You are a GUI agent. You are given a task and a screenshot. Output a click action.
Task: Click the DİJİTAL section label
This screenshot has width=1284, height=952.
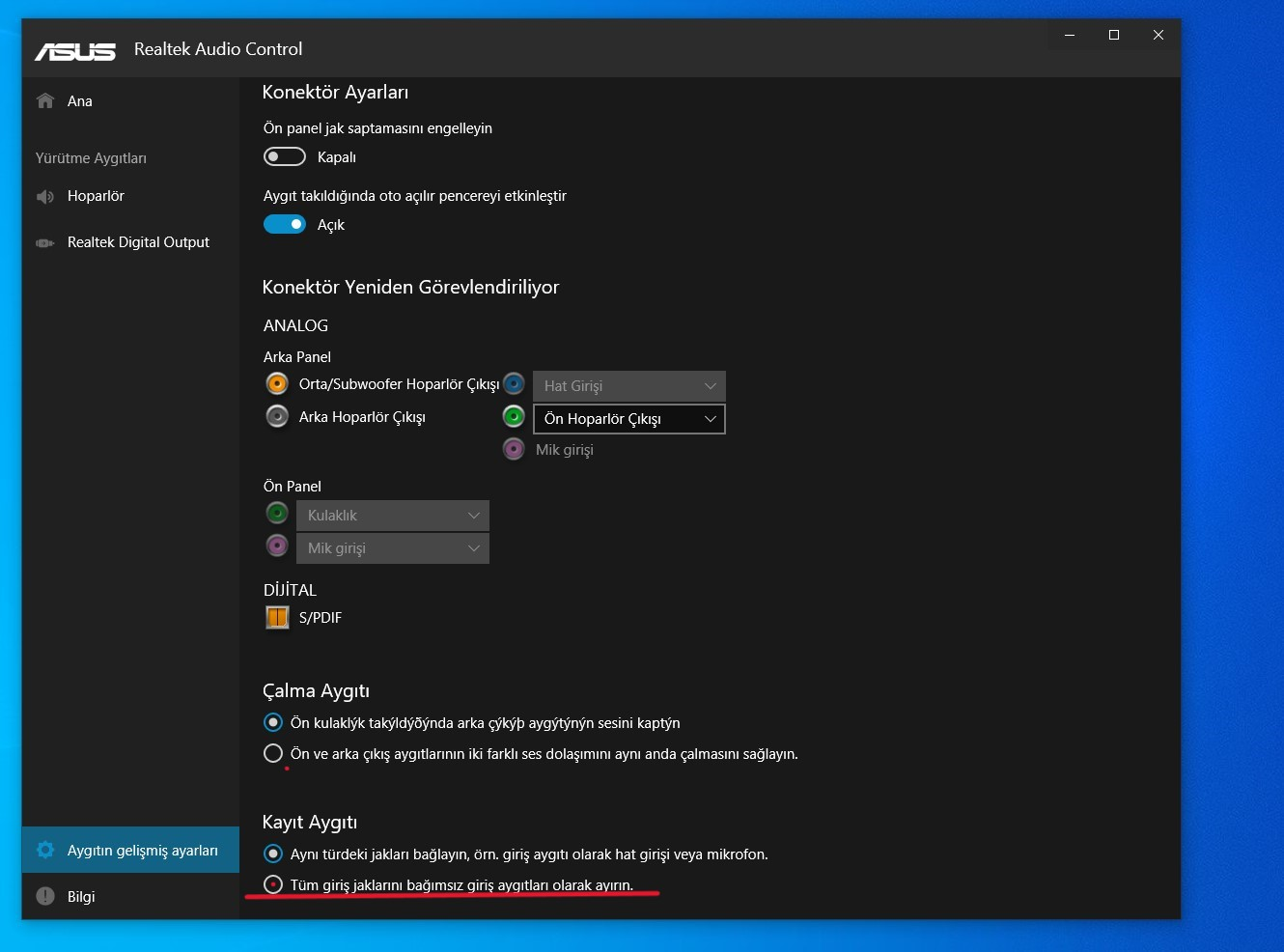[290, 590]
